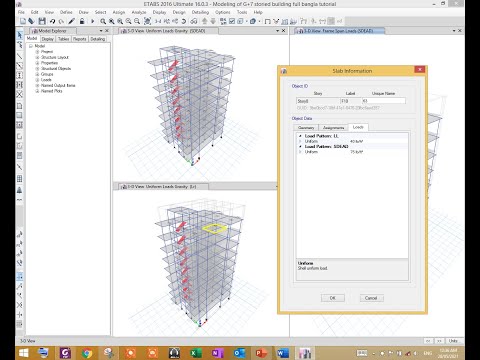Select the pointer tool in left toolbar
The image size is (480, 360).
pyautogui.click(x=20, y=35)
